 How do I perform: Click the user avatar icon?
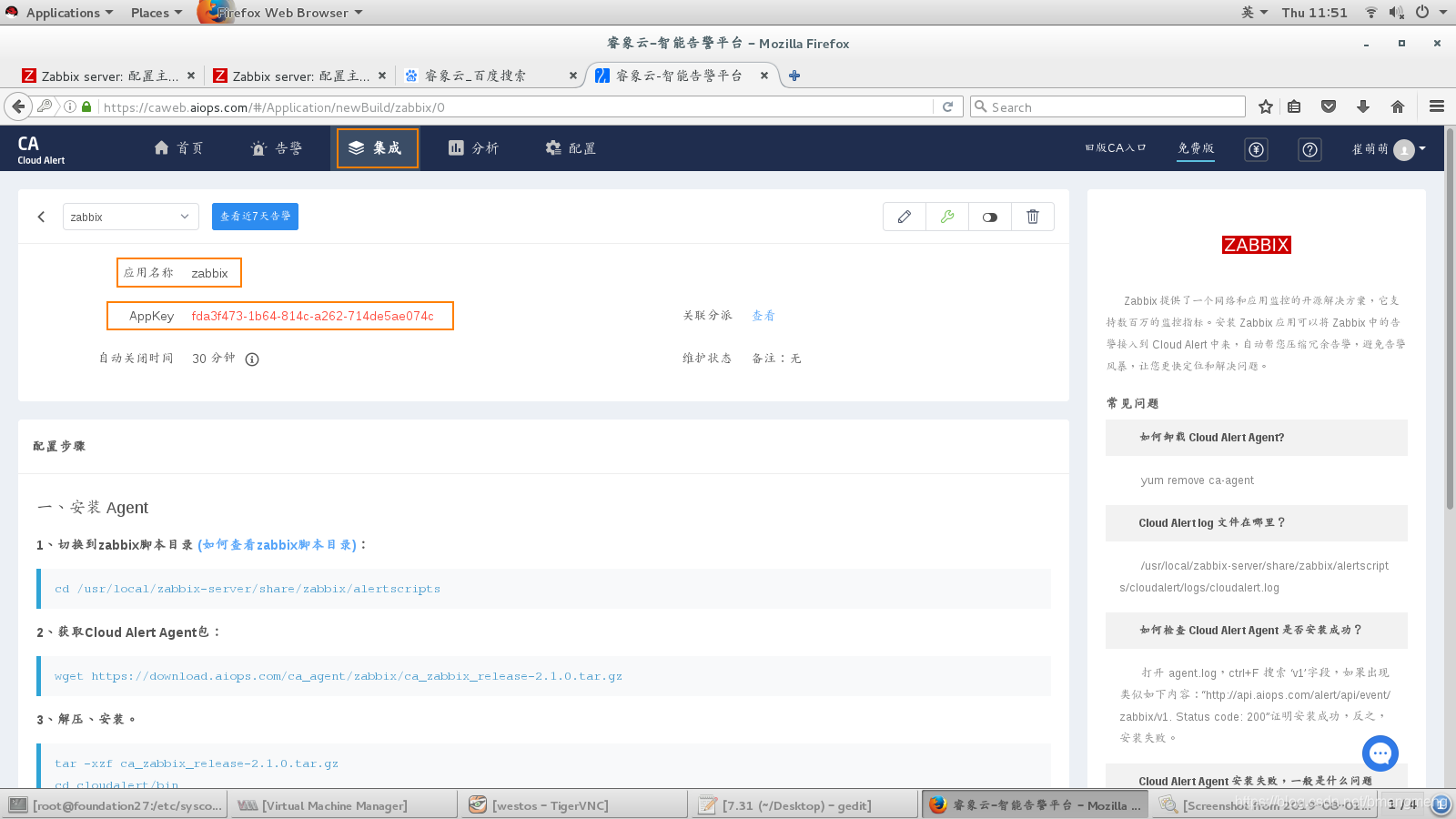[x=1404, y=149]
